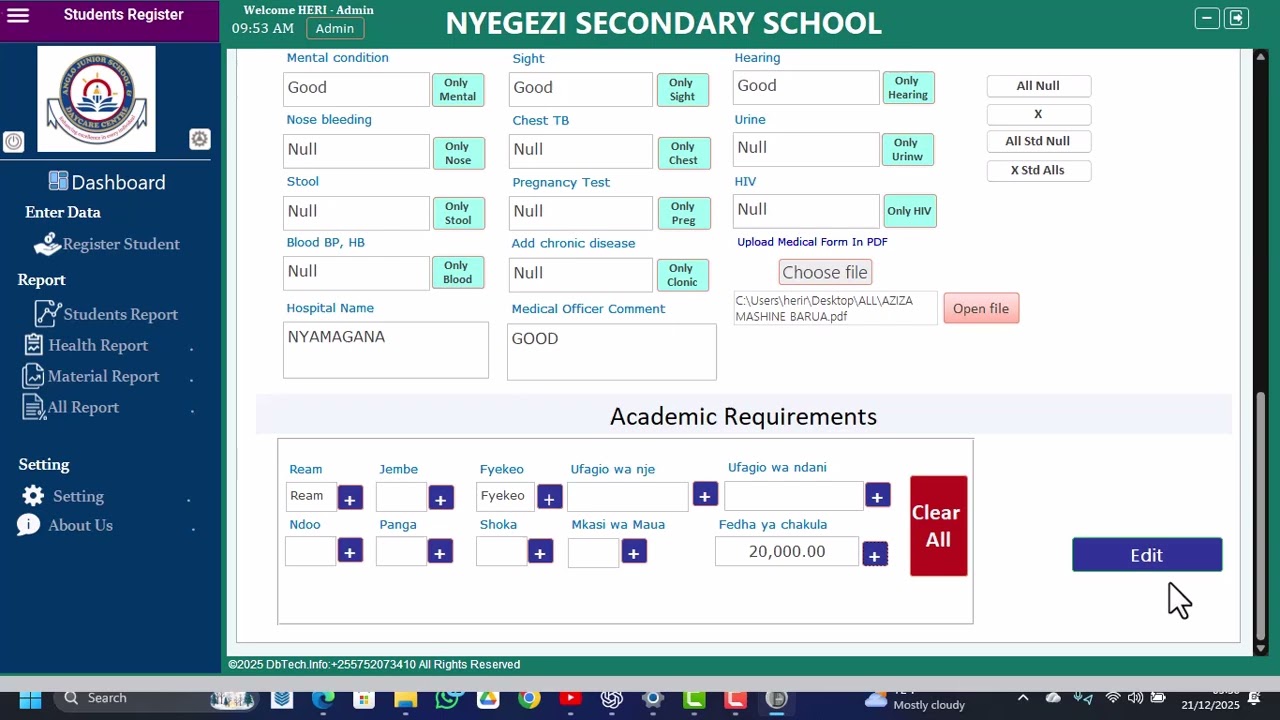The height and width of the screenshot is (720, 1280).
Task: Click the plus button next to Fyekeo
Action: (550, 497)
